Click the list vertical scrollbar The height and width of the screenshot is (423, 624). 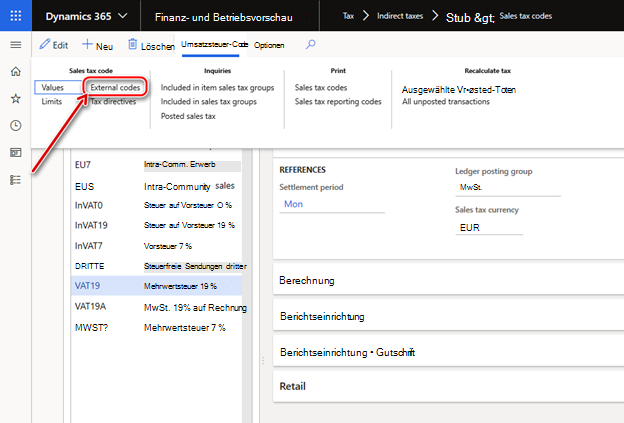[248, 286]
